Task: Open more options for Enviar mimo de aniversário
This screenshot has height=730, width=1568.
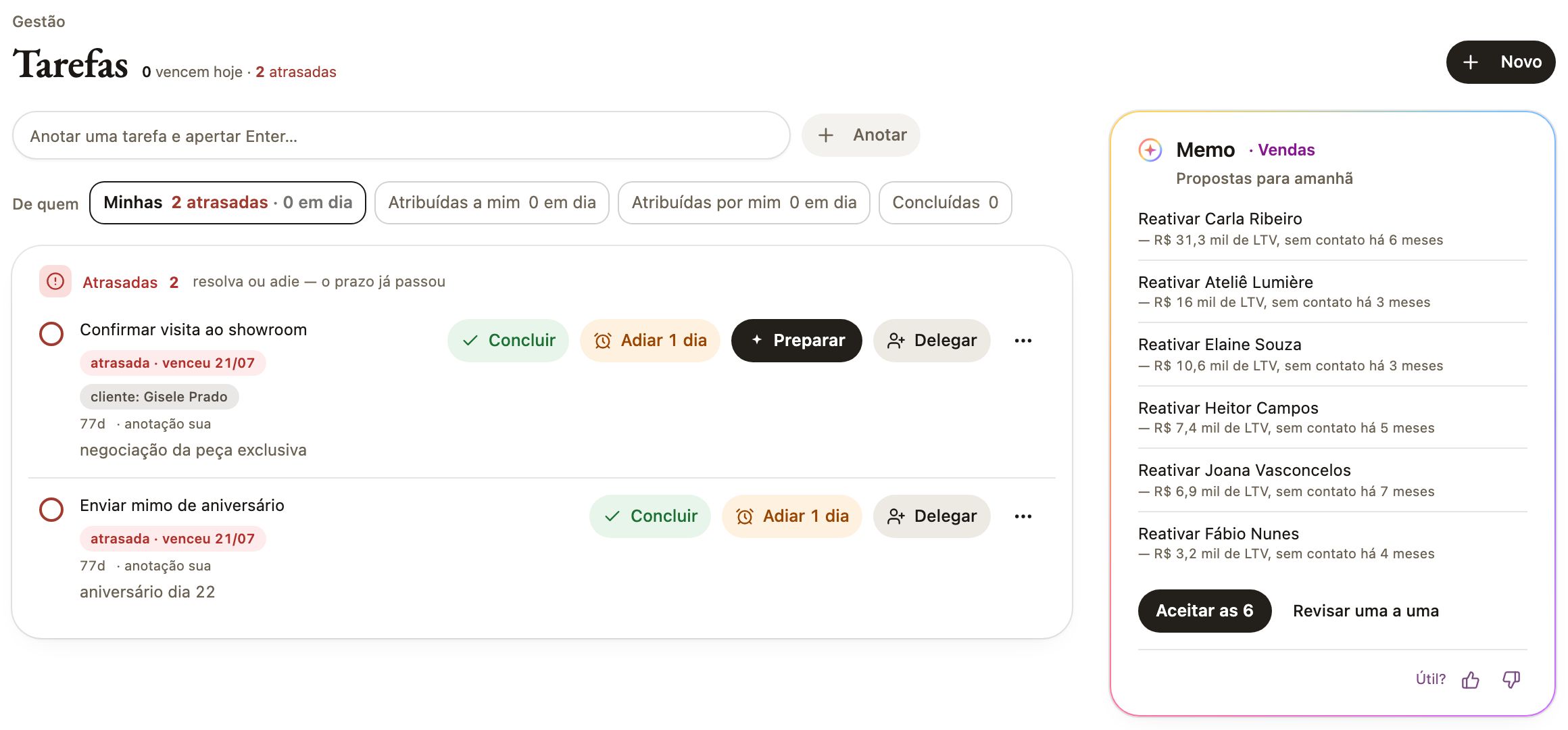Action: pyautogui.click(x=1023, y=516)
